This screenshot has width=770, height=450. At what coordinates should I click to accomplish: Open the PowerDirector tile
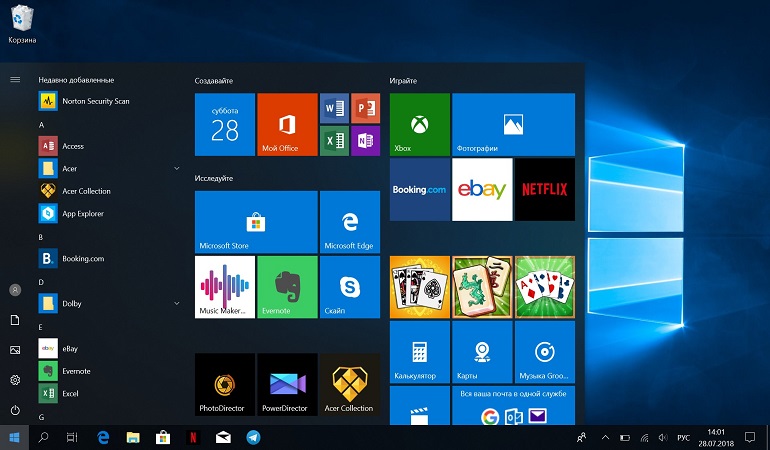pyautogui.click(x=287, y=385)
